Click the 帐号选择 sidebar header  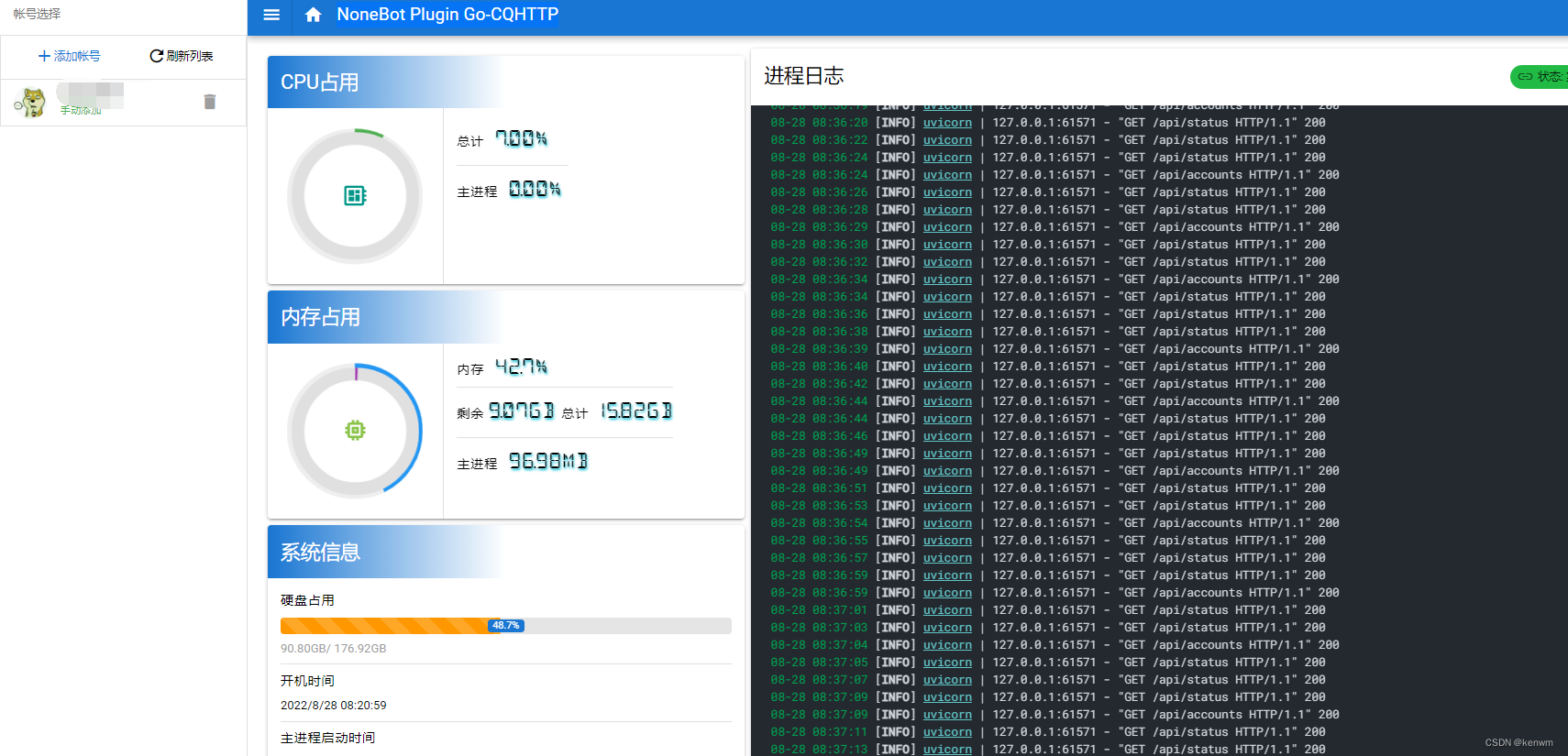[37, 14]
